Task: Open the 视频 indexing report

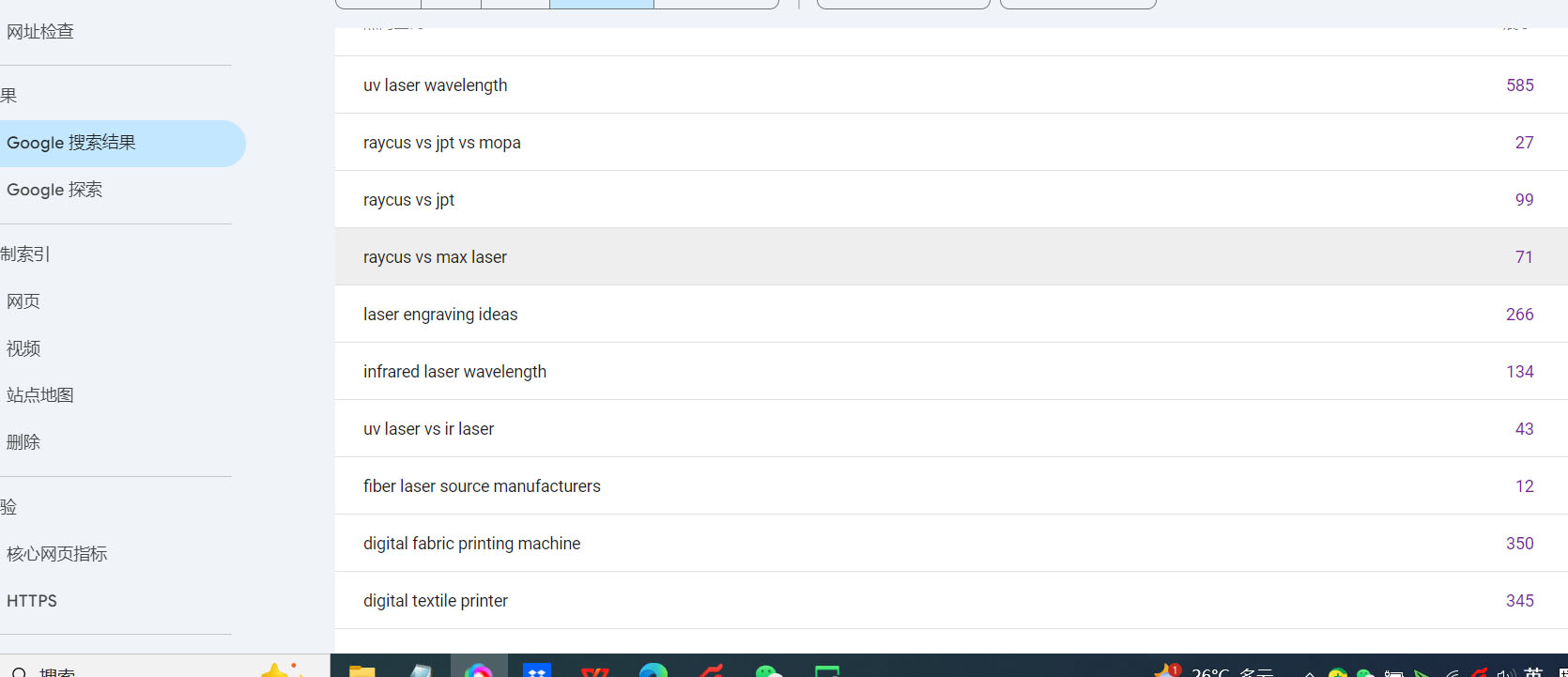Action: point(23,348)
